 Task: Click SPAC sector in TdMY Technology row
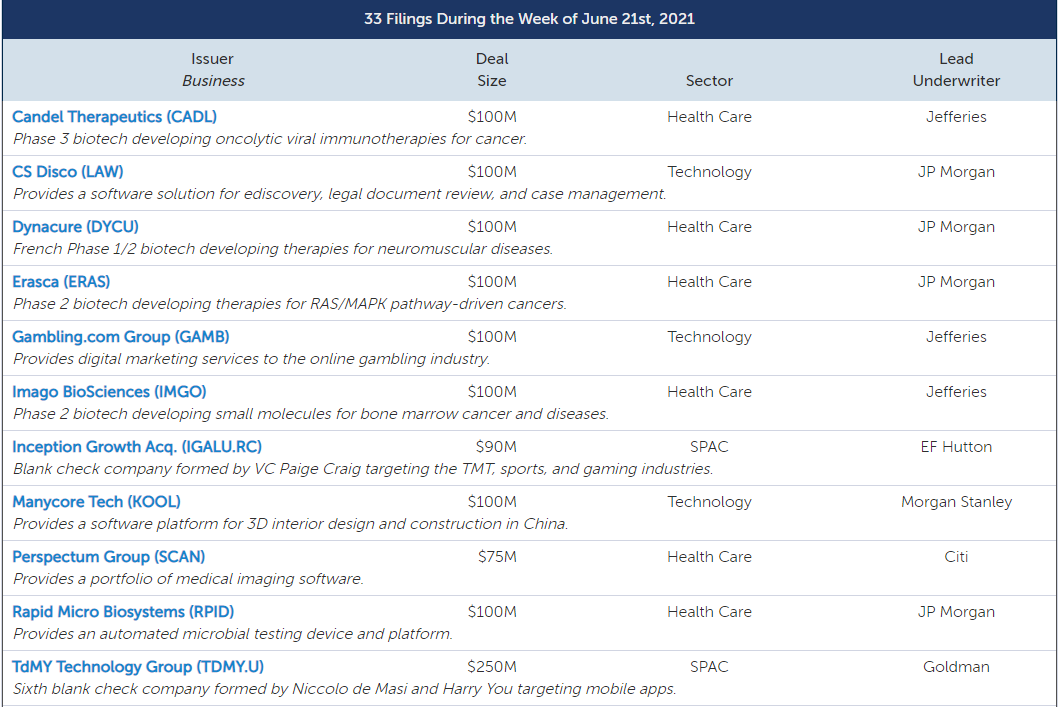click(709, 667)
